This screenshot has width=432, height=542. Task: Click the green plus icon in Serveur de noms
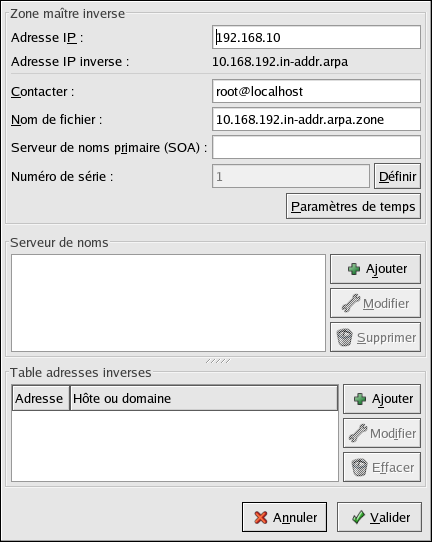point(354,269)
